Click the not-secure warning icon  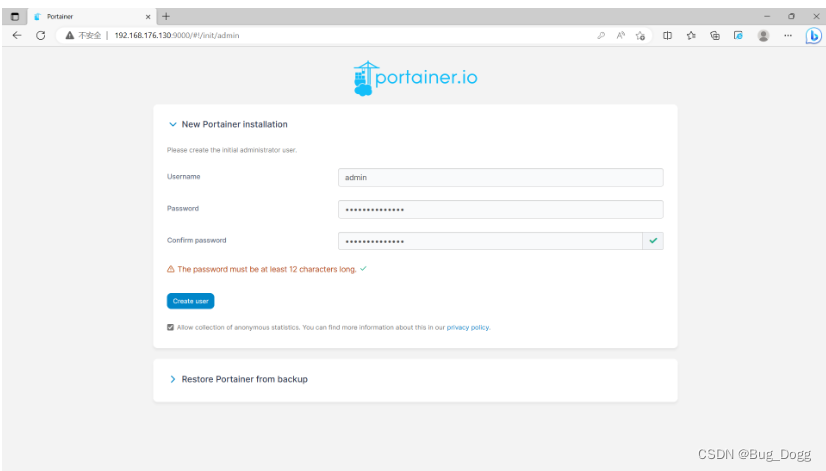pos(70,35)
